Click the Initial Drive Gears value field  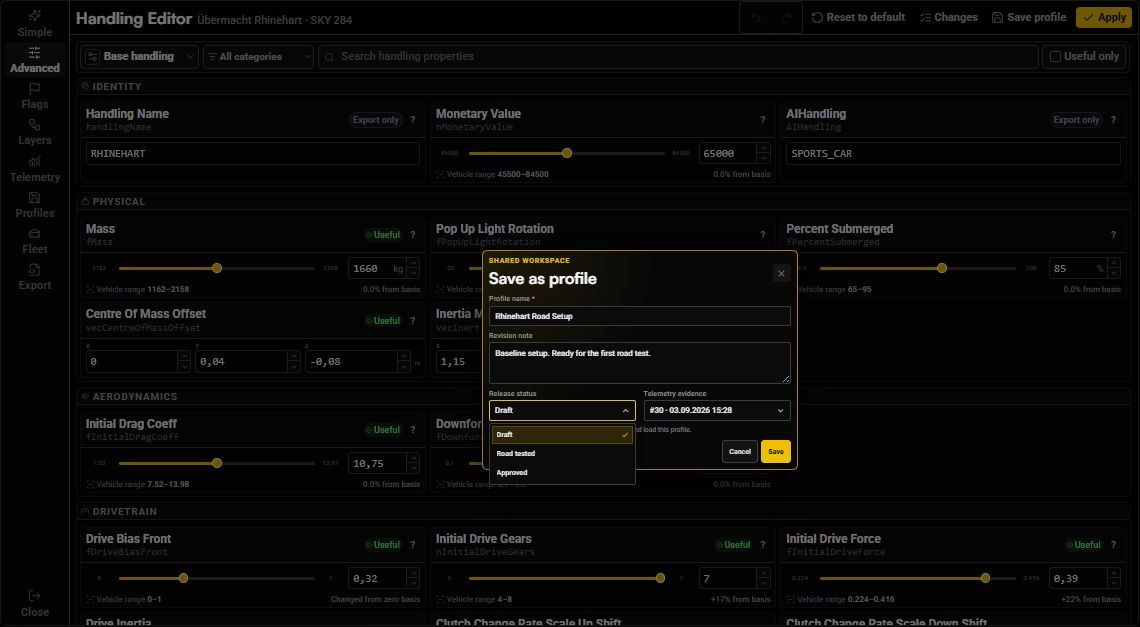(x=727, y=578)
